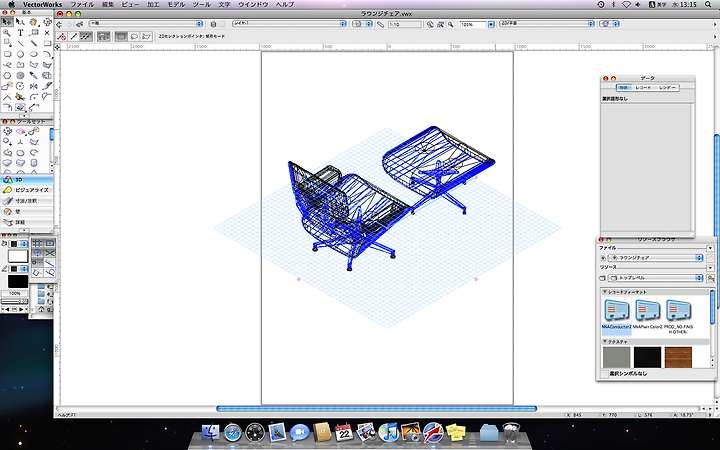
Task: Switch to レコード tab in Data palette
Action: pyautogui.click(x=643, y=88)
